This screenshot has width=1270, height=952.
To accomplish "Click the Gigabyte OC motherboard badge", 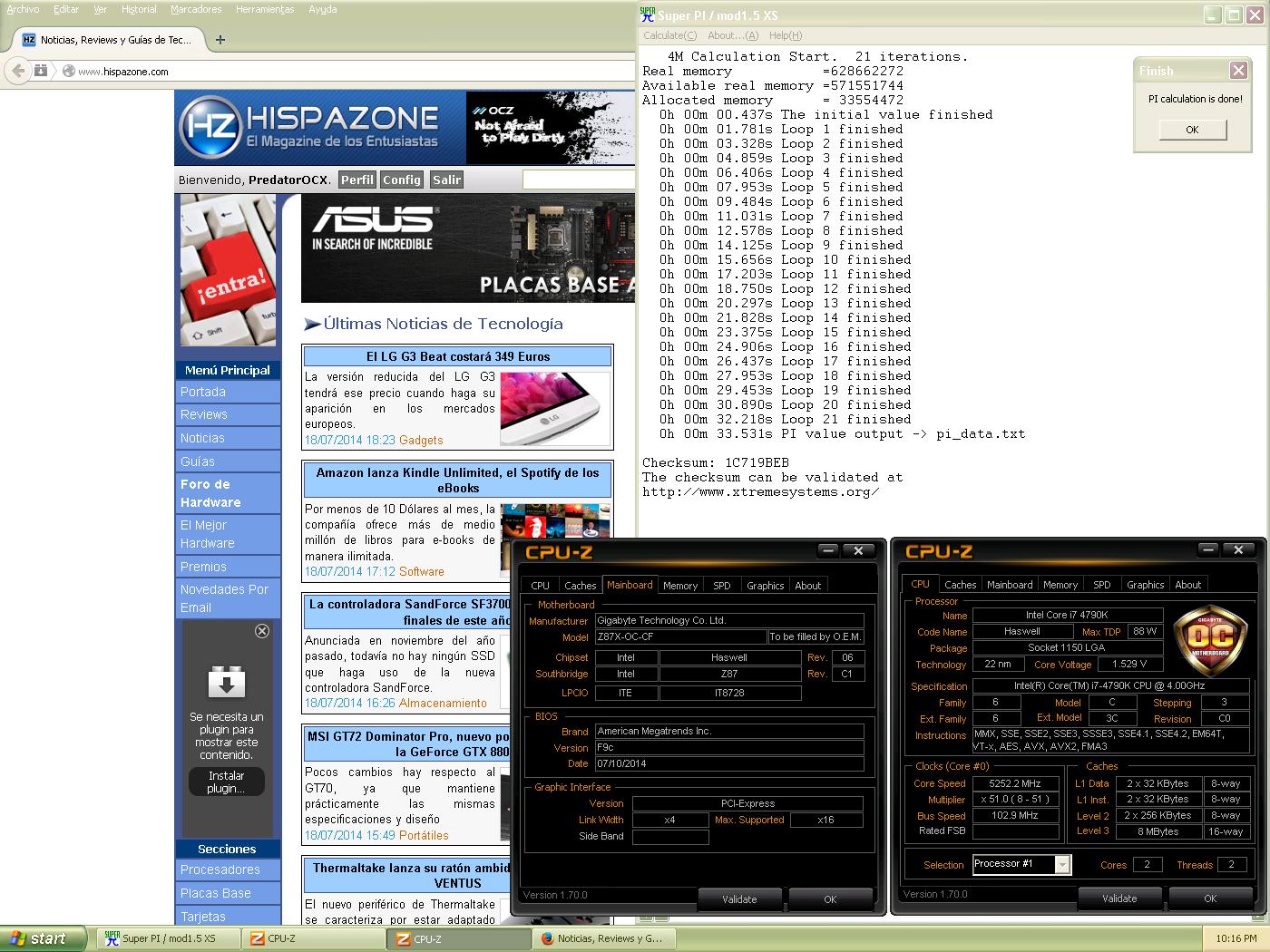I will tap(1211, 639).
